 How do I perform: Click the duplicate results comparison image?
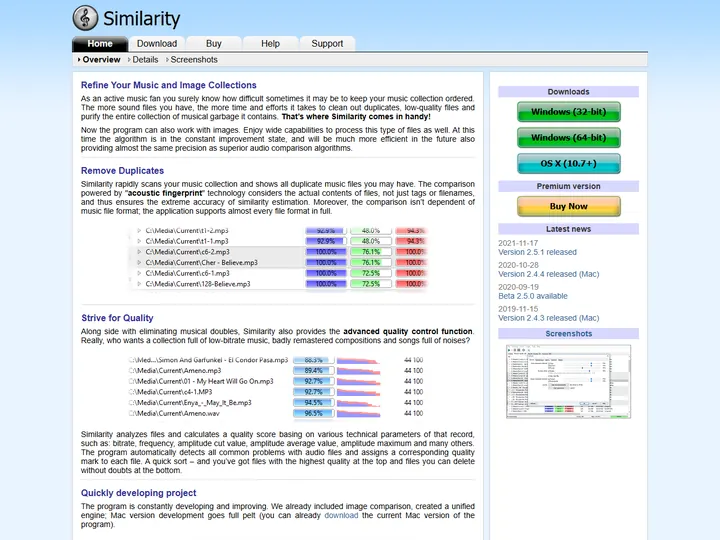click(279, 258)
